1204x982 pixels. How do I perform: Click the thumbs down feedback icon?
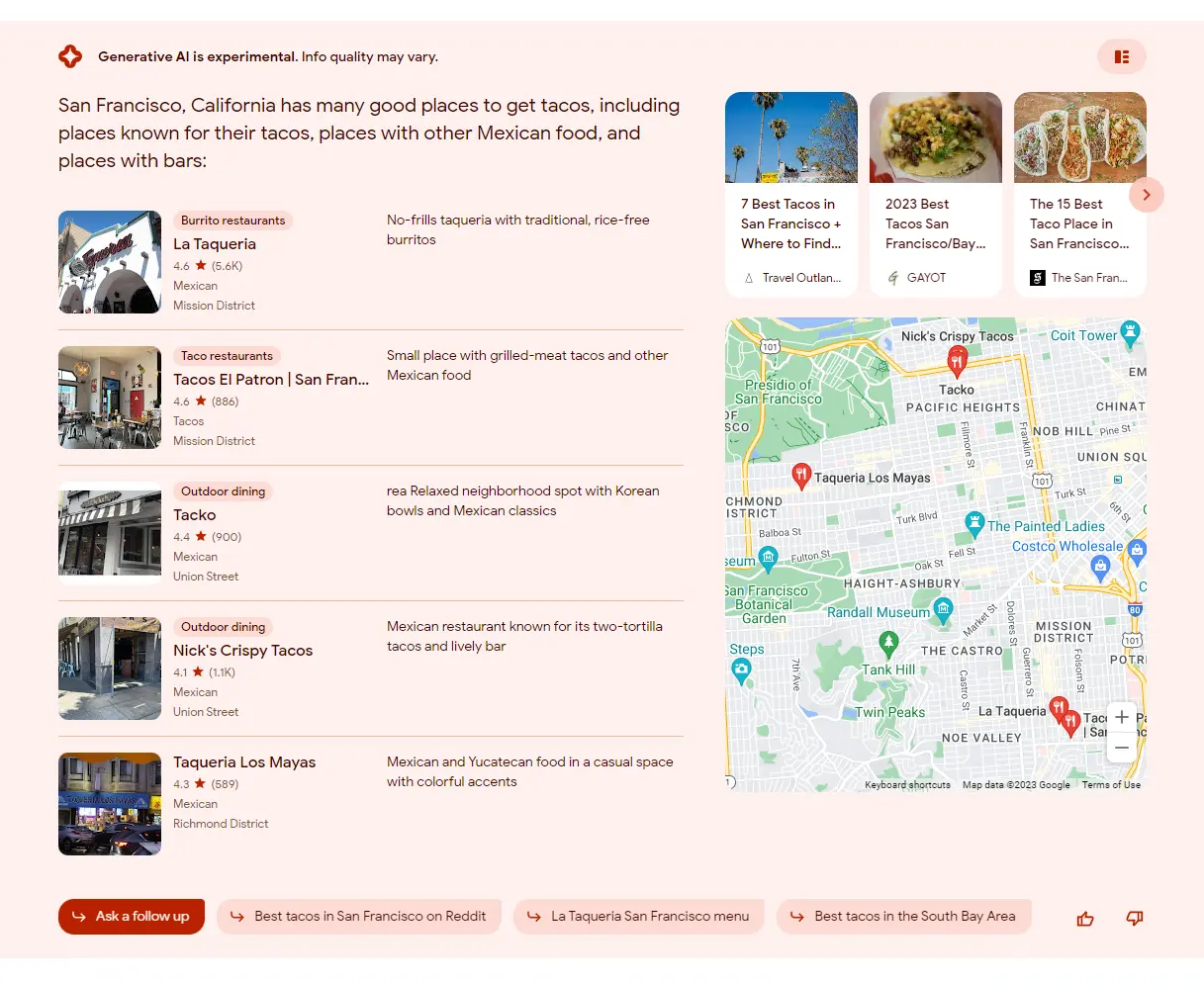1135,919
